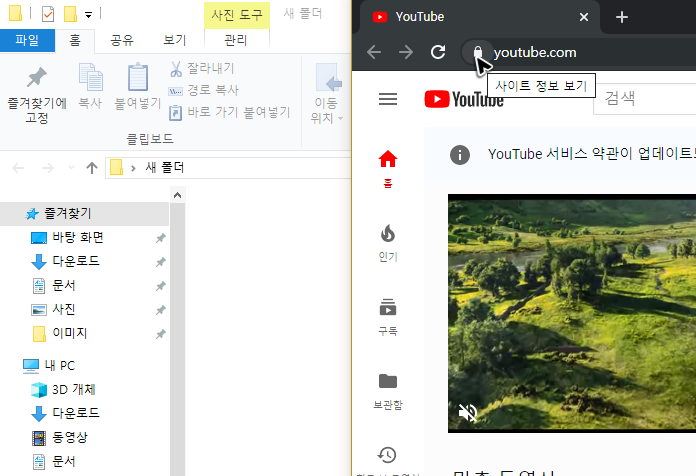The image size is (696, 476).
Task: Open YouTube Library (보관함) in sidebar
Action: 388,391
